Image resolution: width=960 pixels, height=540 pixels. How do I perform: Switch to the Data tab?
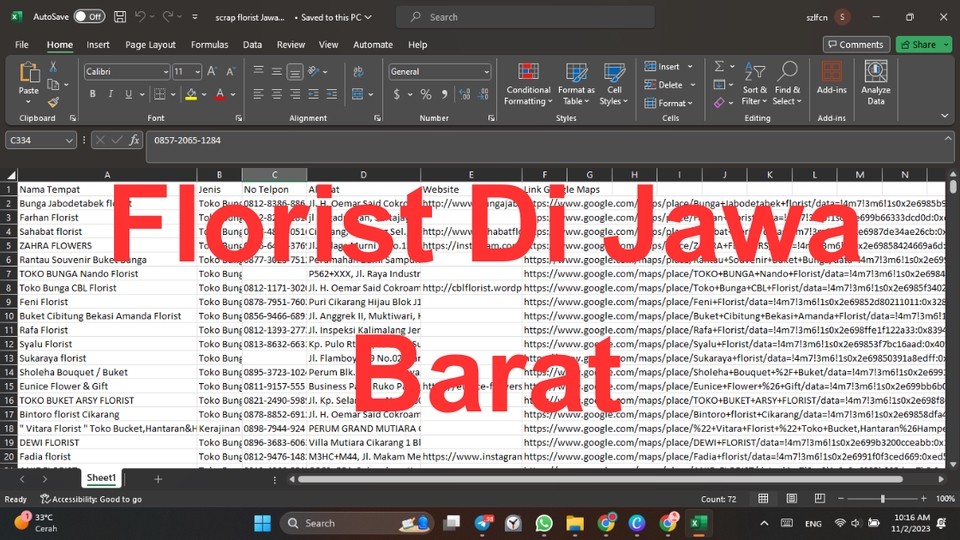252,45
